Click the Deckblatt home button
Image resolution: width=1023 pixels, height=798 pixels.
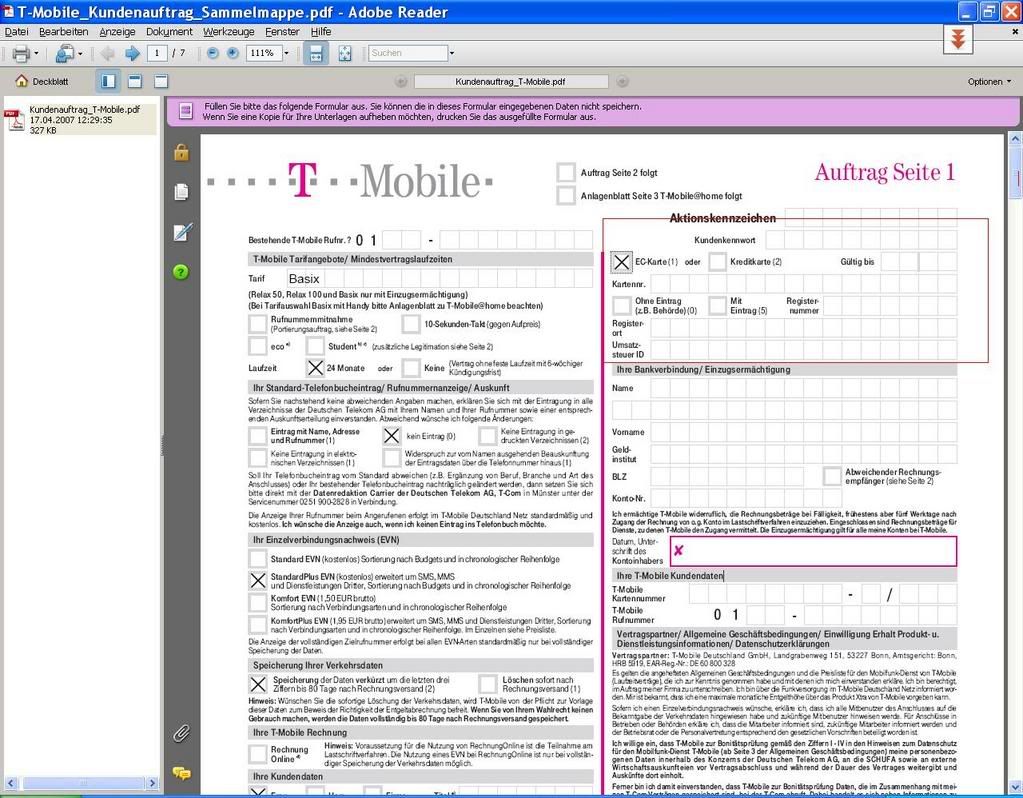(x=42, y=82)
